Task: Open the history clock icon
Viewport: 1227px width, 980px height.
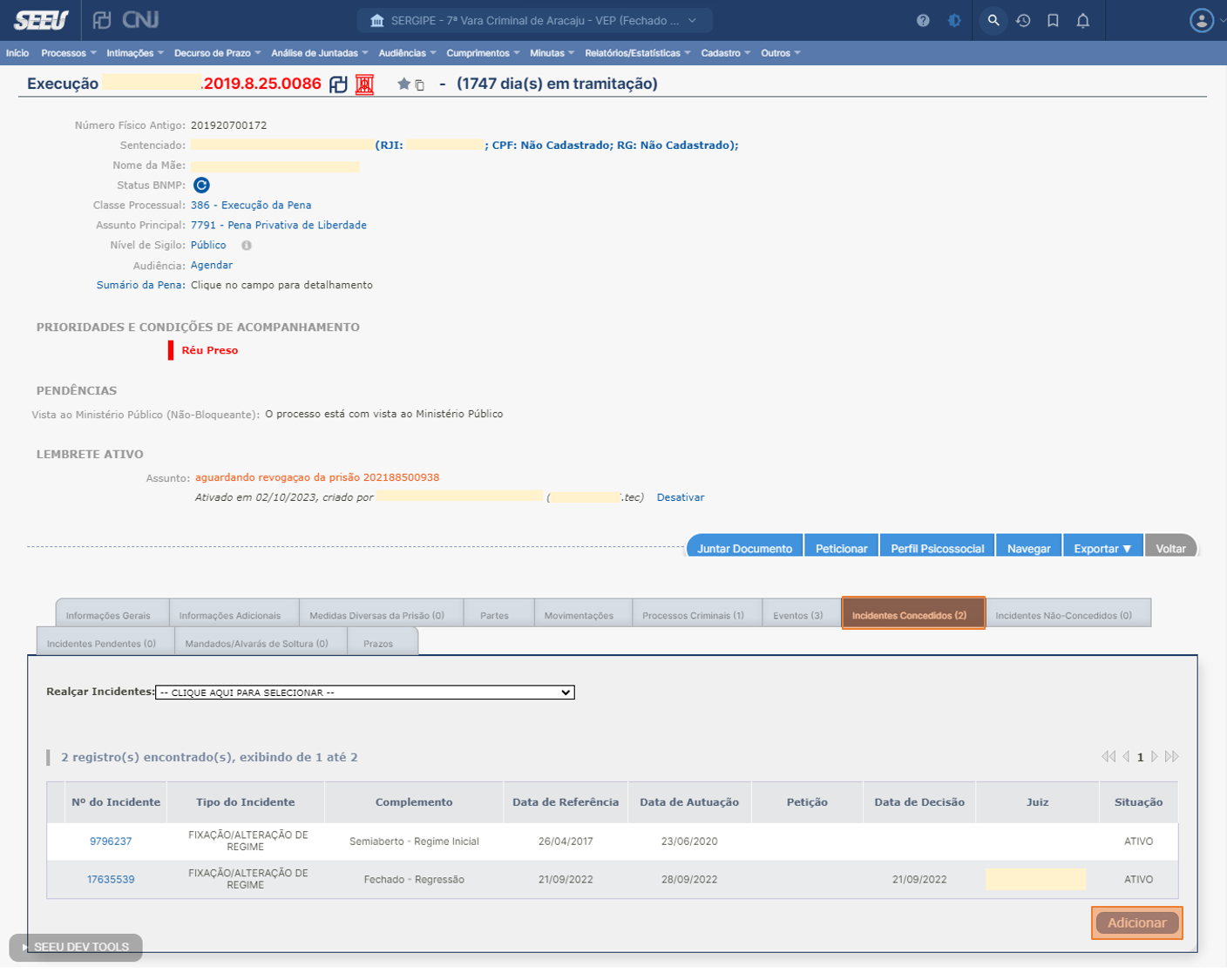Action: (x=1023, y=20)
